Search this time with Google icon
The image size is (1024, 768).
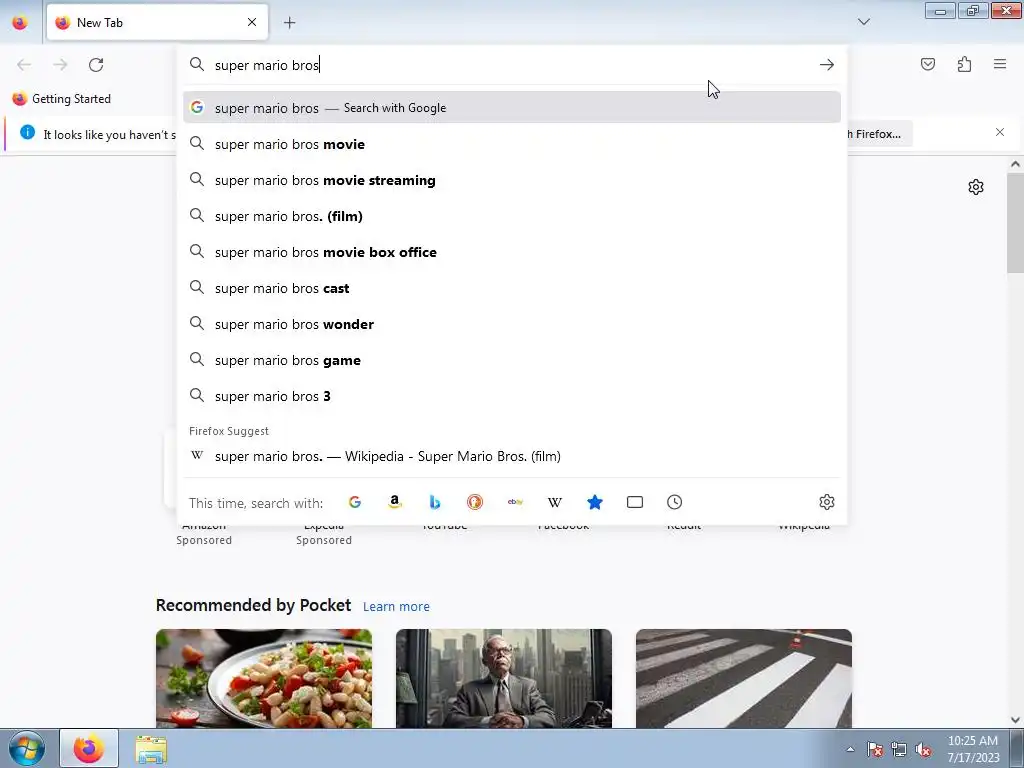(x=355, y=502)
